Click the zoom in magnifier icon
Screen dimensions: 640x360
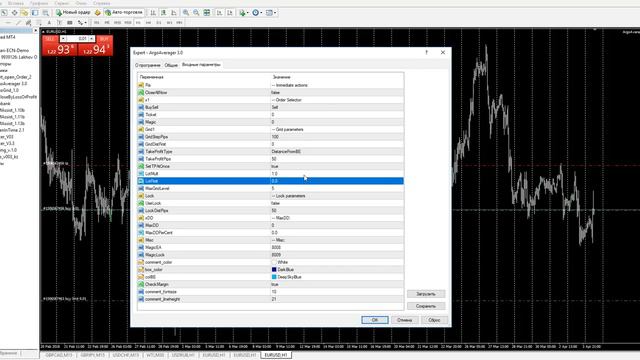click(x=186, y=13)
